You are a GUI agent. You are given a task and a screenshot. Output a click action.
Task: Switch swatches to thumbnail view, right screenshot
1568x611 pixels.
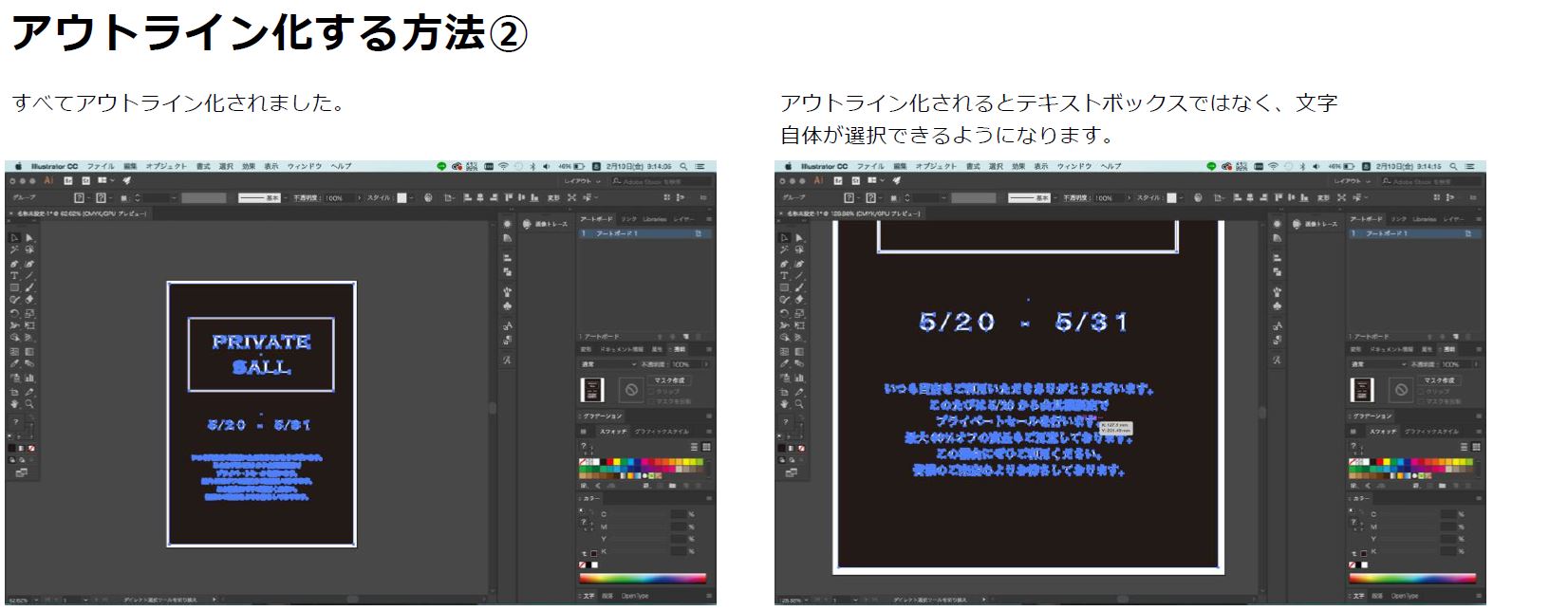point(1476,447)
